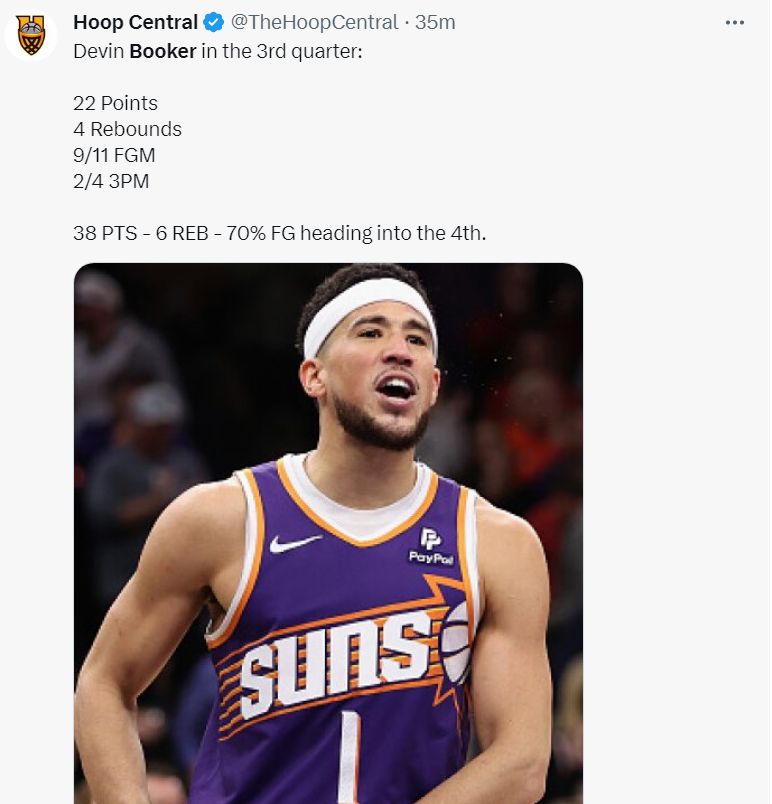Viewport: 772px width, 804px height.
Task: Open the three-dot More options menu
Action: tap(735, 22)
